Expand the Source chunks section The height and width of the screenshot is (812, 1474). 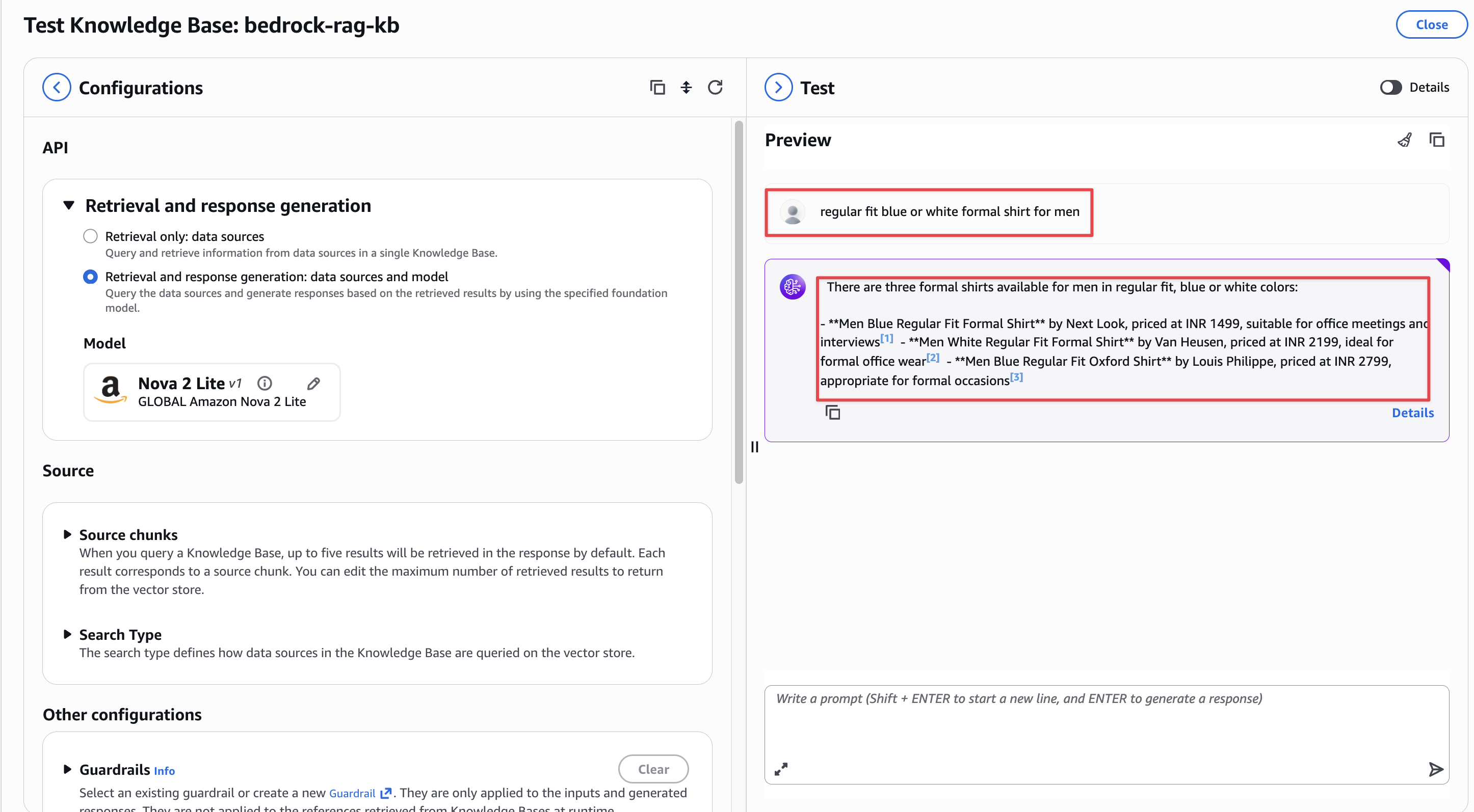[x=67, y=535]
